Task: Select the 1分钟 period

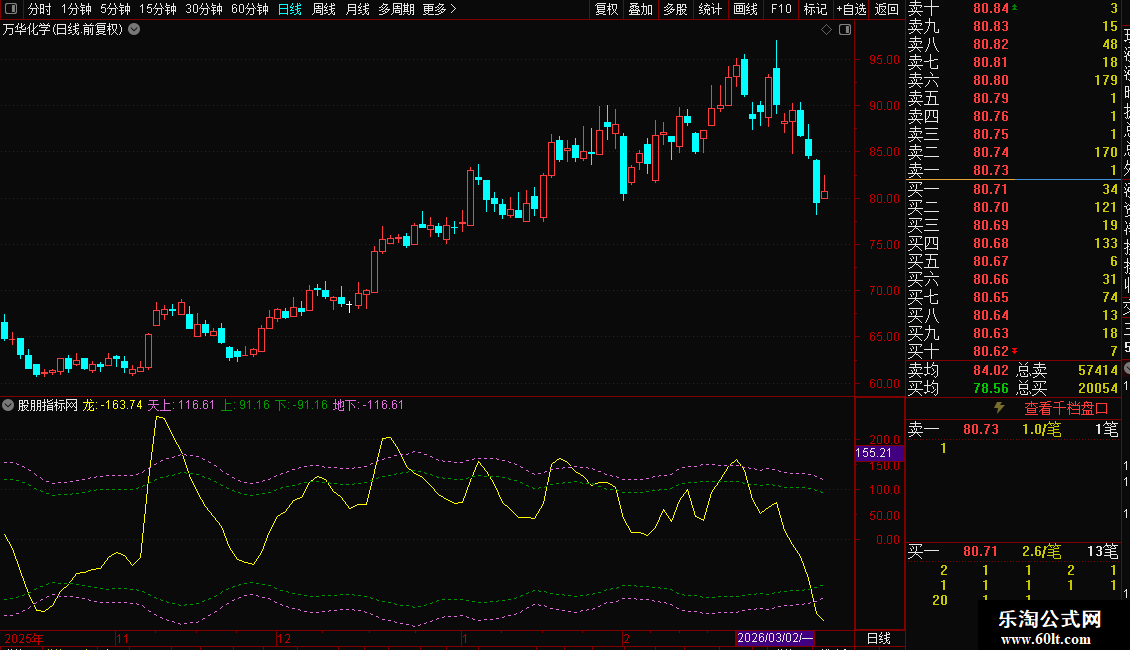Action: pyautogui.click(x=76, y=9)
